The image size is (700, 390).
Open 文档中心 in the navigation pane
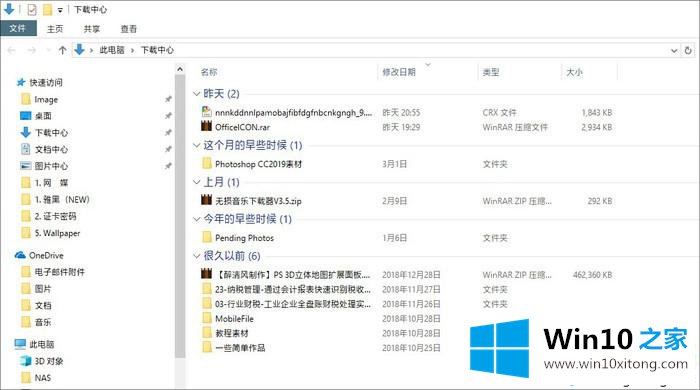pos(51,149)
